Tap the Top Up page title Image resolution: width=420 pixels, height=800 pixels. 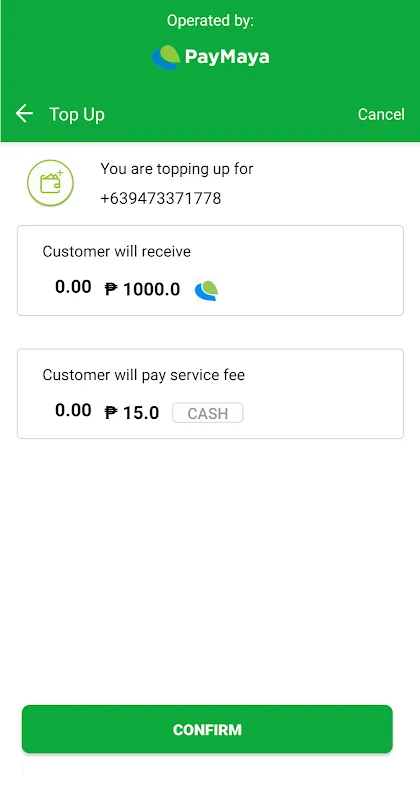tap(77, 114)
